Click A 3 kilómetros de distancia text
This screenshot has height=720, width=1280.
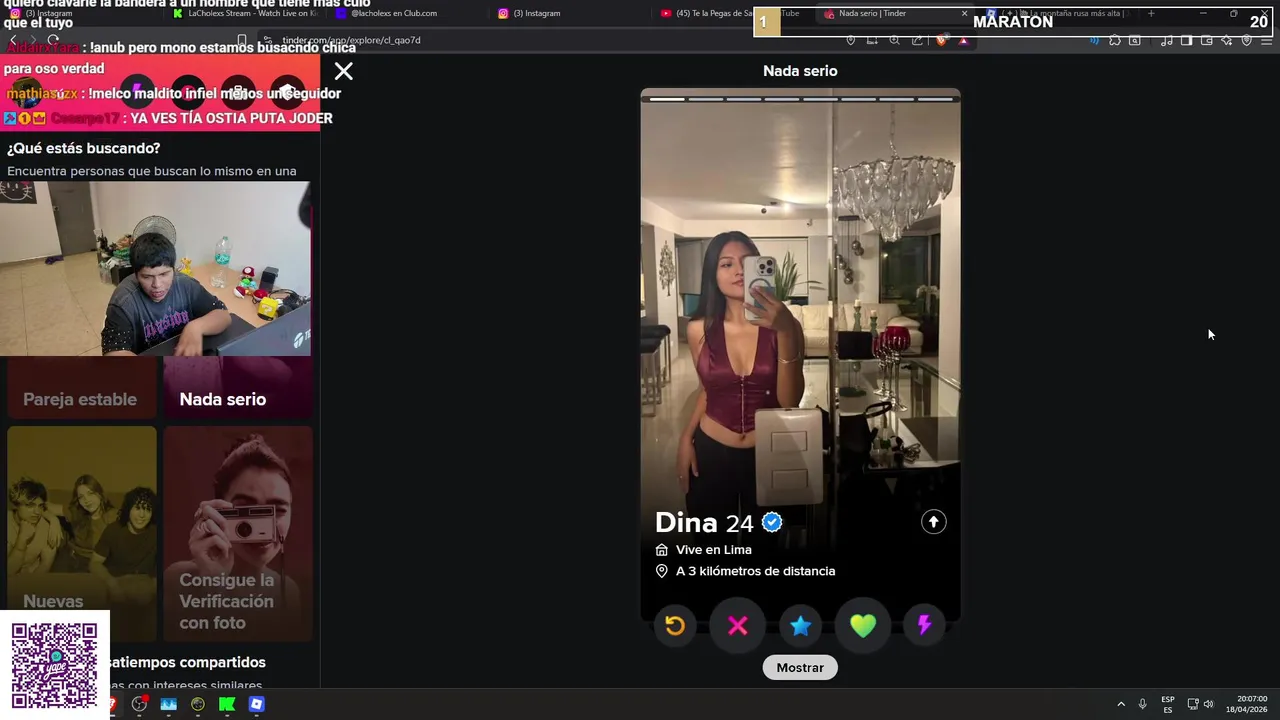tap(755, 571)
